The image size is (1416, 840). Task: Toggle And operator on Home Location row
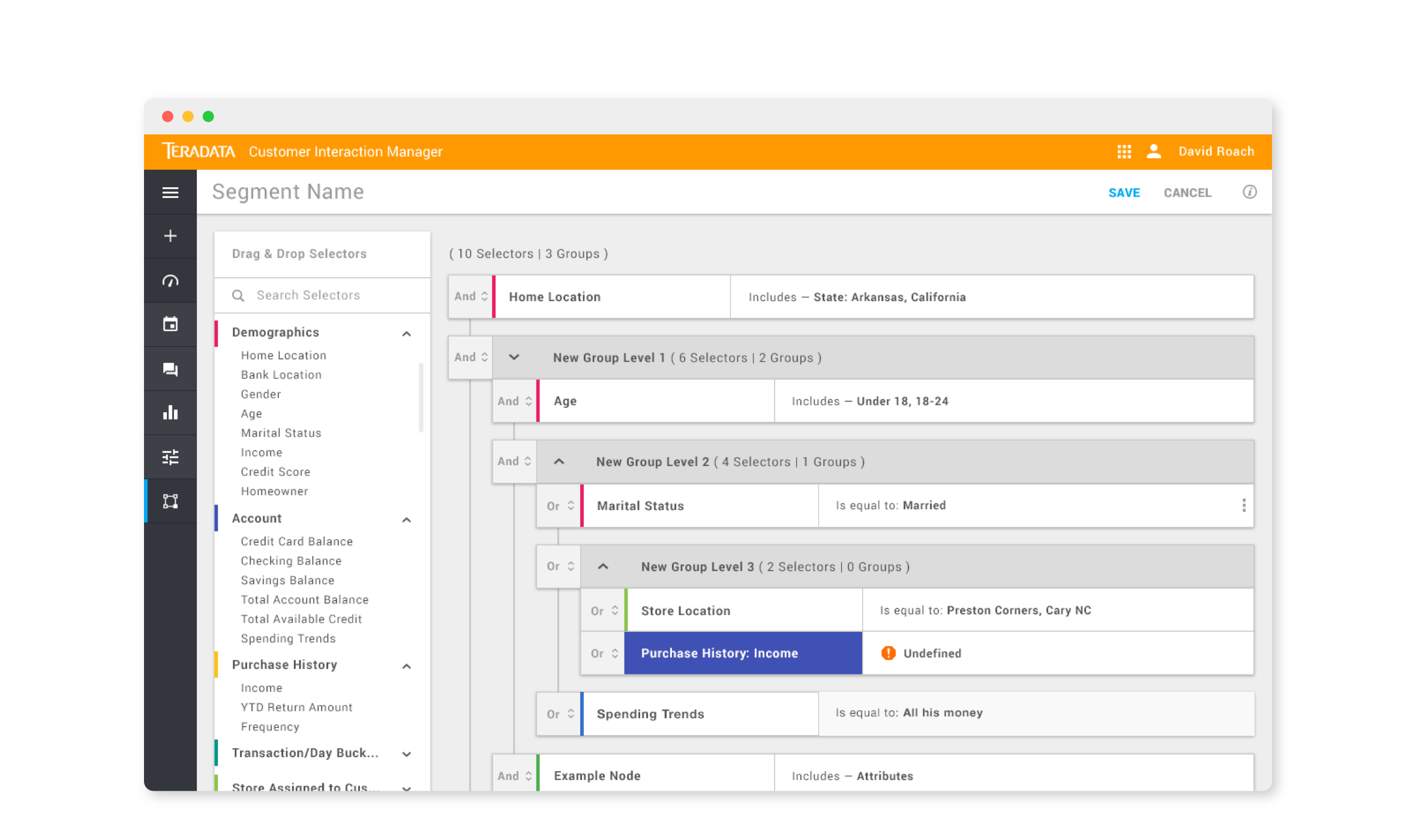[x=470, y=296]
